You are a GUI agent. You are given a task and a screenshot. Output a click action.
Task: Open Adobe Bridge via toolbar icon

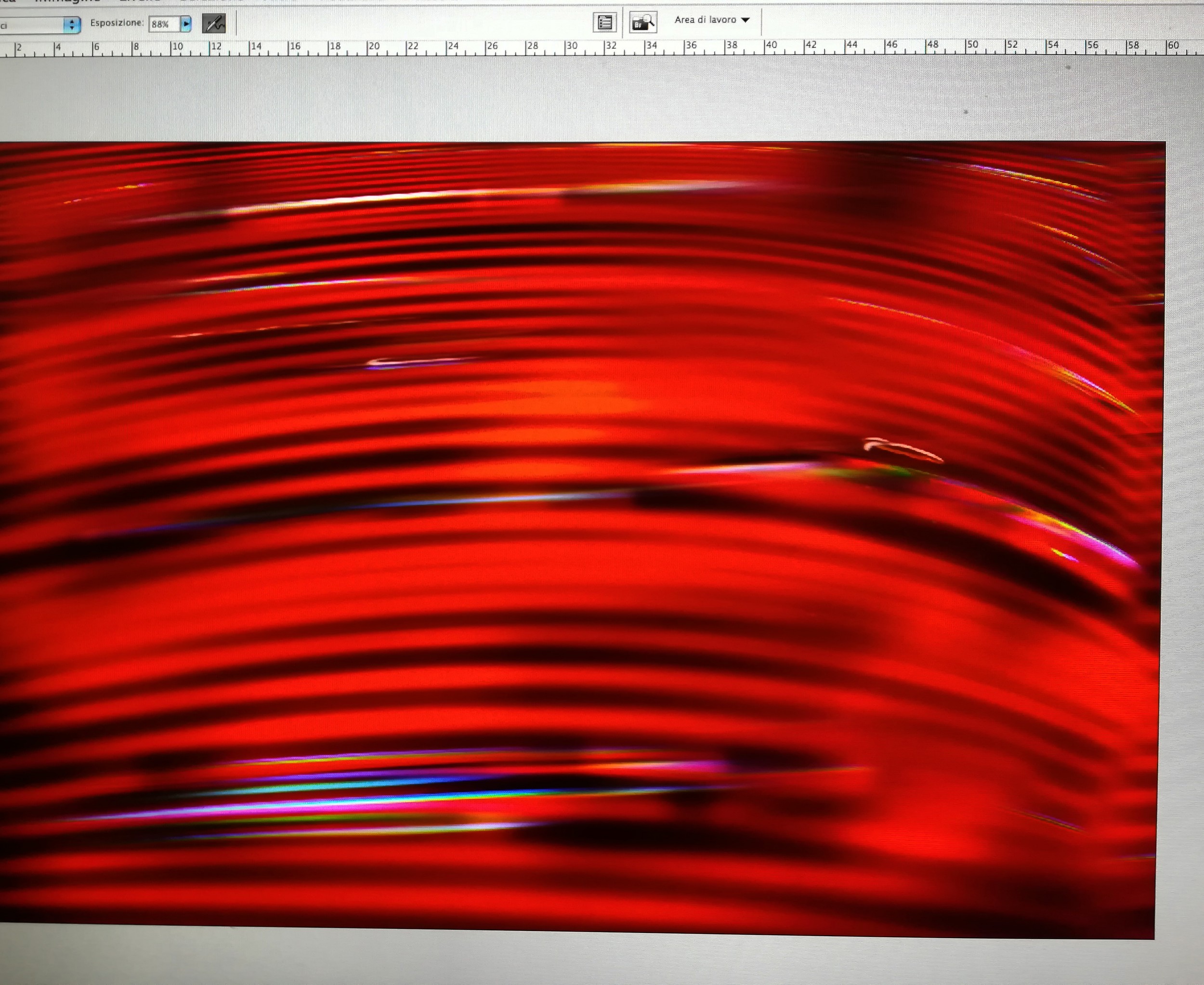click(x=643, y=23)
